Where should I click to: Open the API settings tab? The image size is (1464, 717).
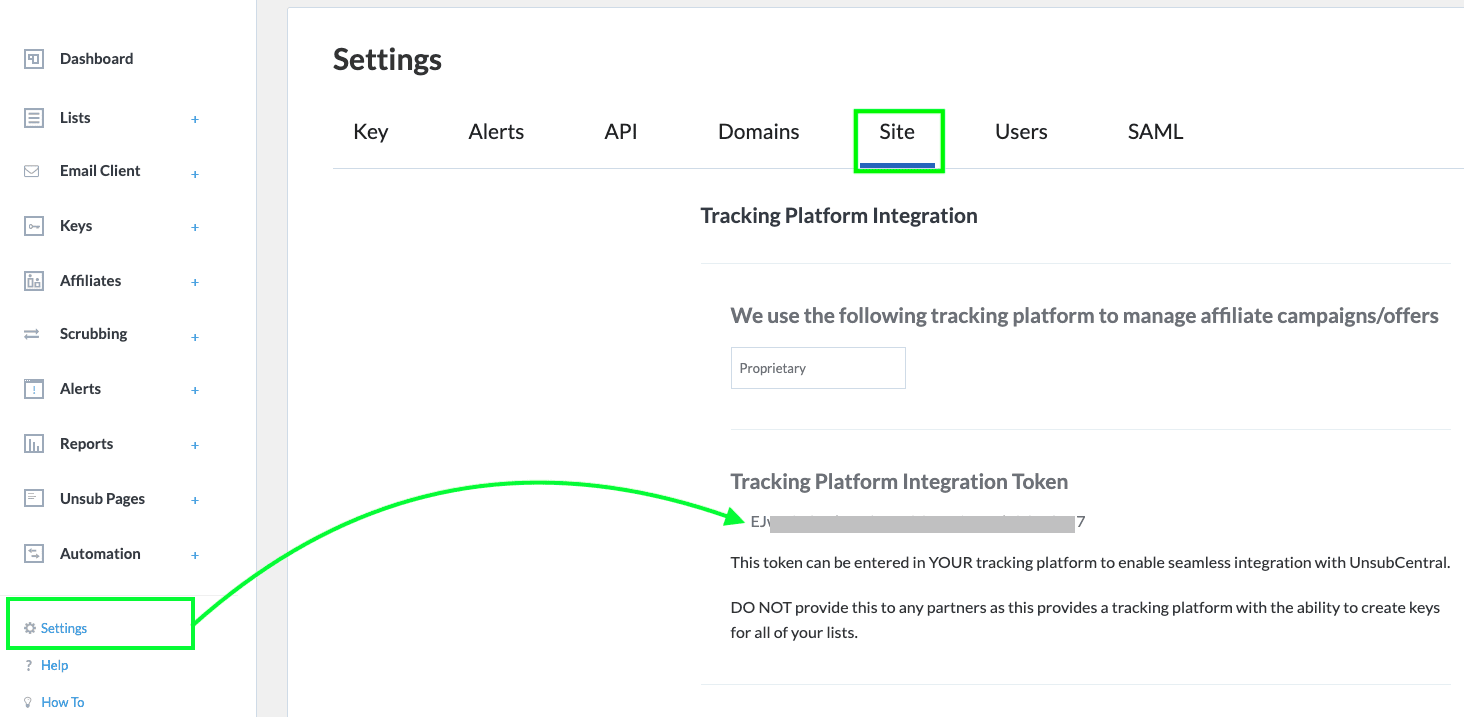click(x=621, y=132)
